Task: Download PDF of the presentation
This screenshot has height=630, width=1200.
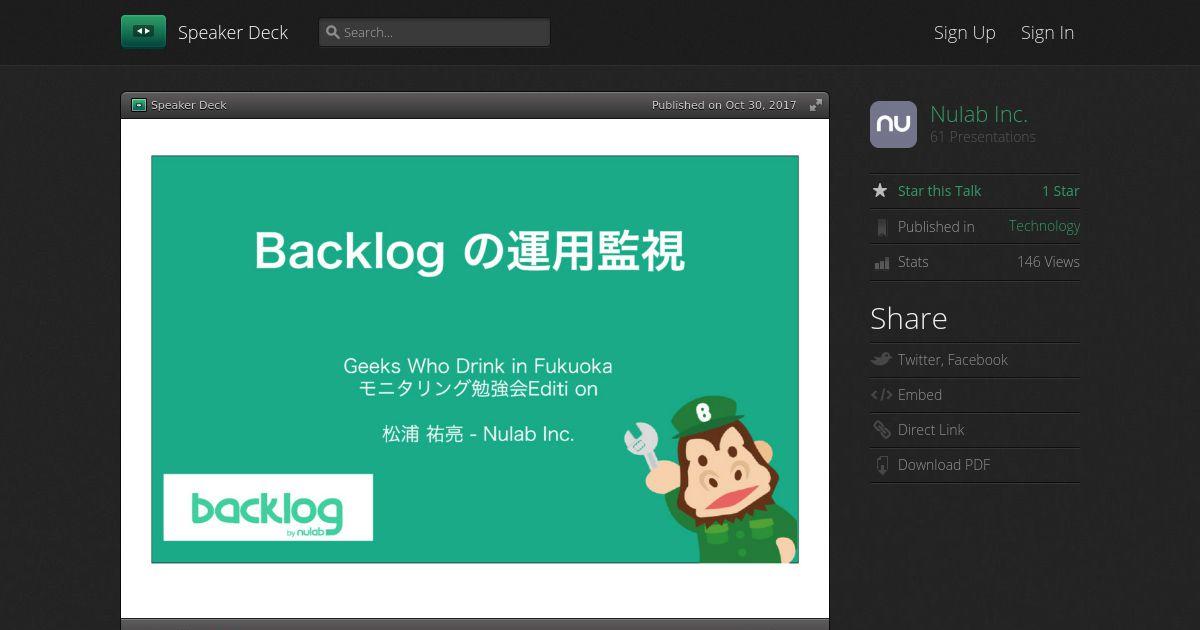Action: [x=944, y=465]
